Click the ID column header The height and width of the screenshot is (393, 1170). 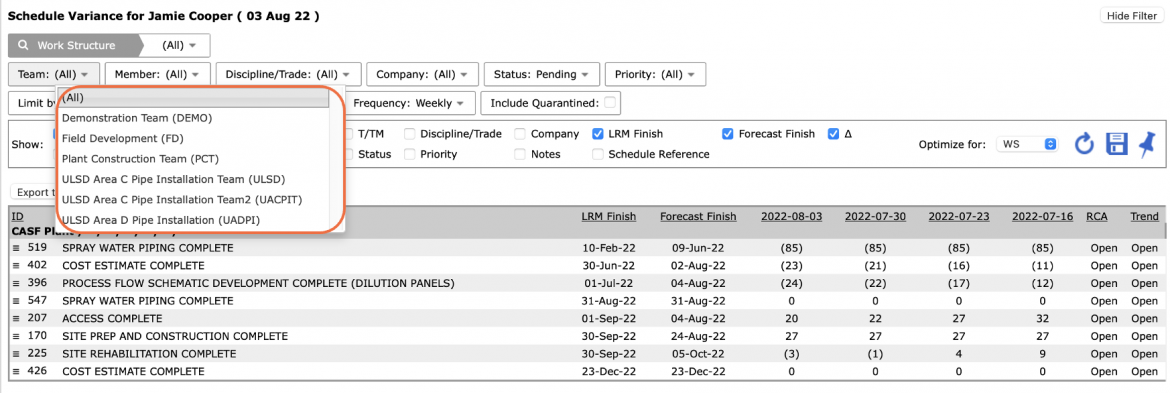click(x=17, y=216)
